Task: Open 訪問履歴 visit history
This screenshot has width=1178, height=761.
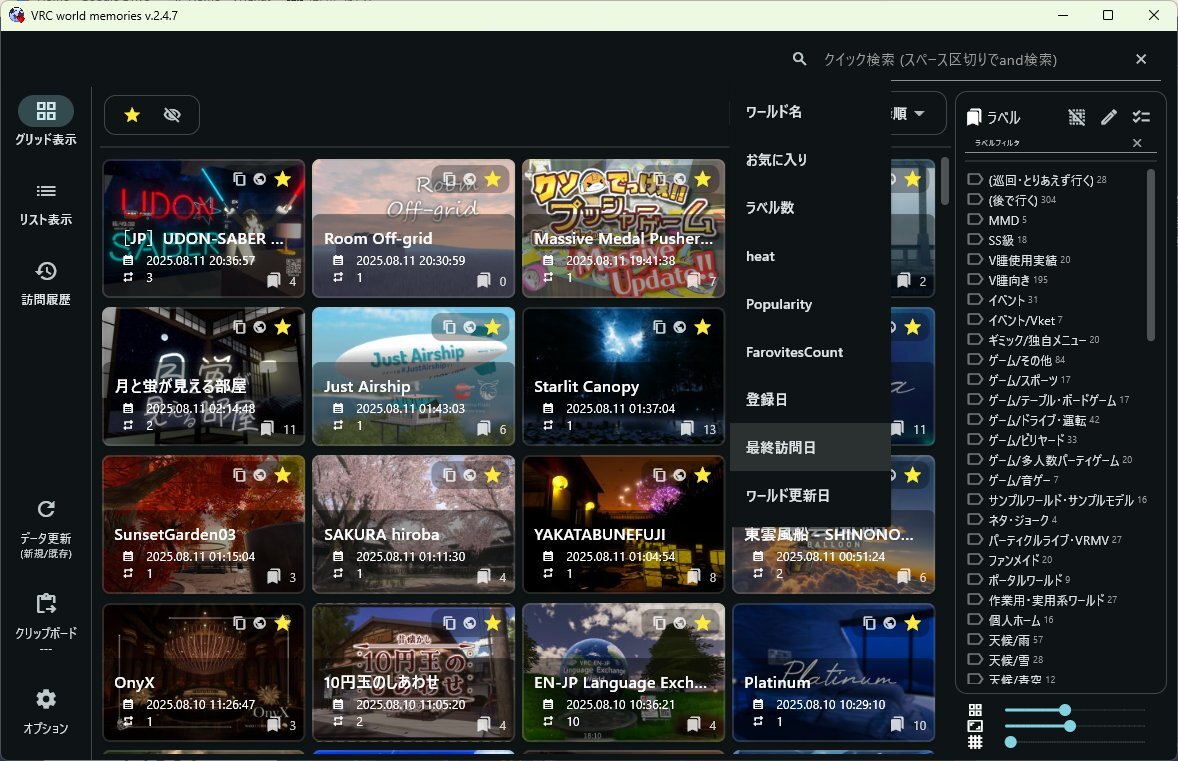Action: click(x=46, y=283)
